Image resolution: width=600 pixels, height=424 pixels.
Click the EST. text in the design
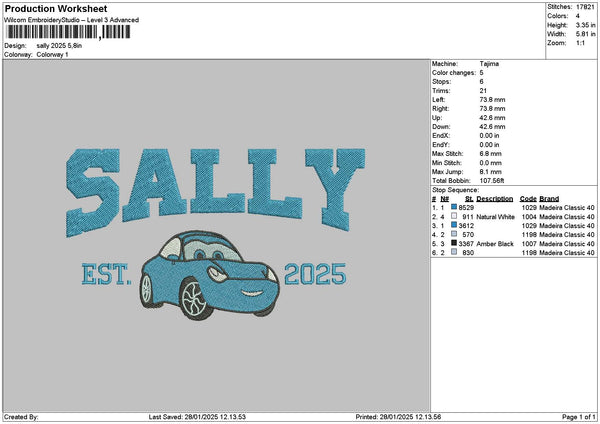click(x=105, y=274)
